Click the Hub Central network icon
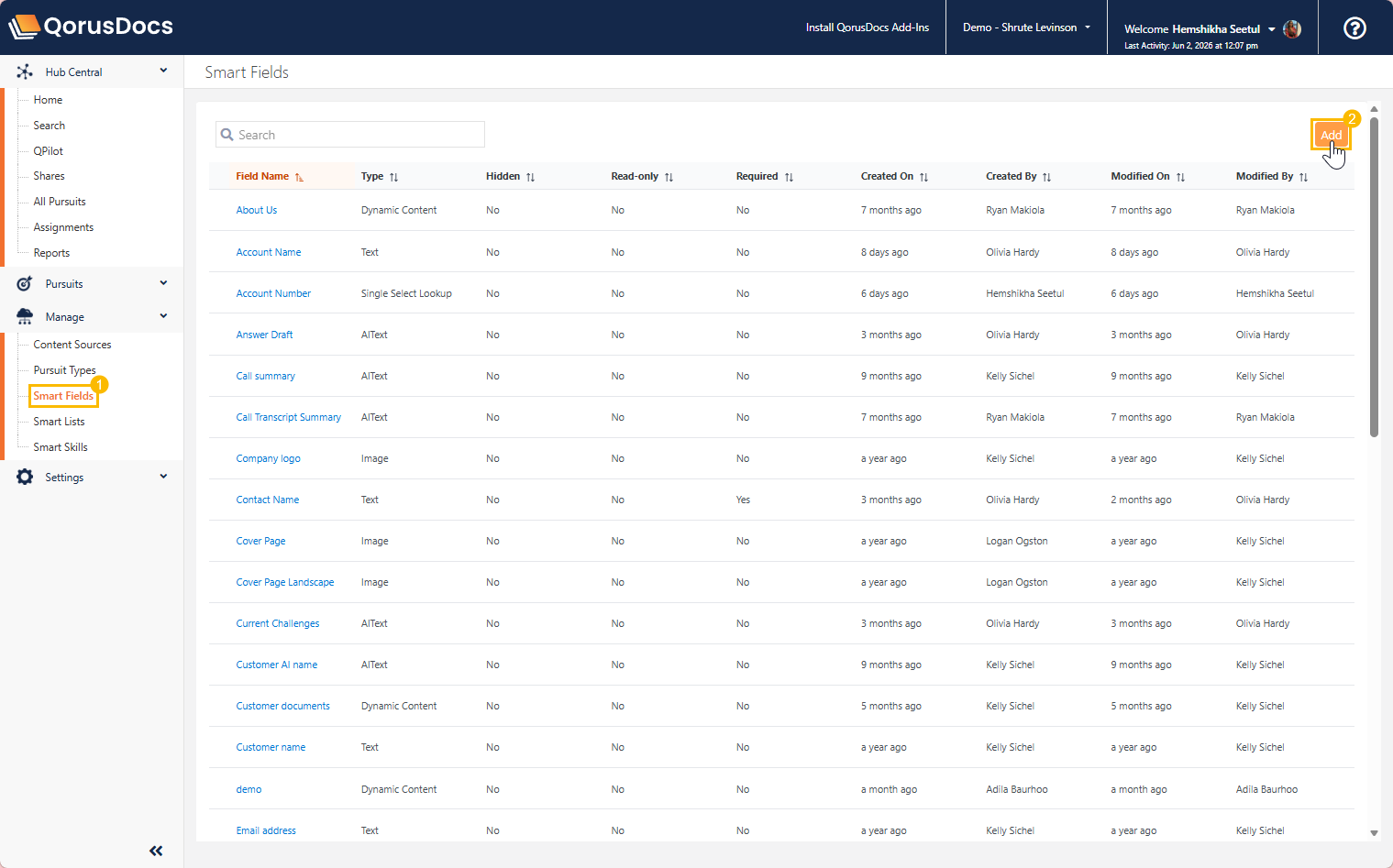The width and height of the screenshot is (1393, 868). pos(25,71)
